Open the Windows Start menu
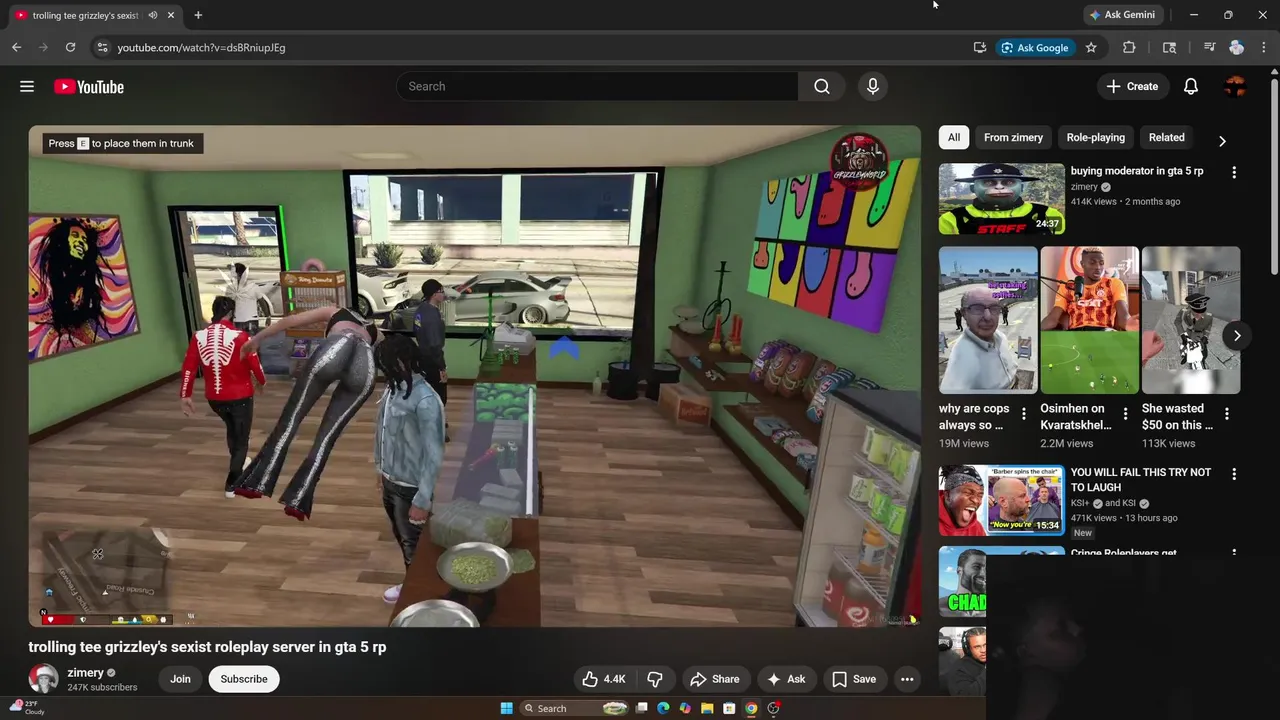 point(506,708)
